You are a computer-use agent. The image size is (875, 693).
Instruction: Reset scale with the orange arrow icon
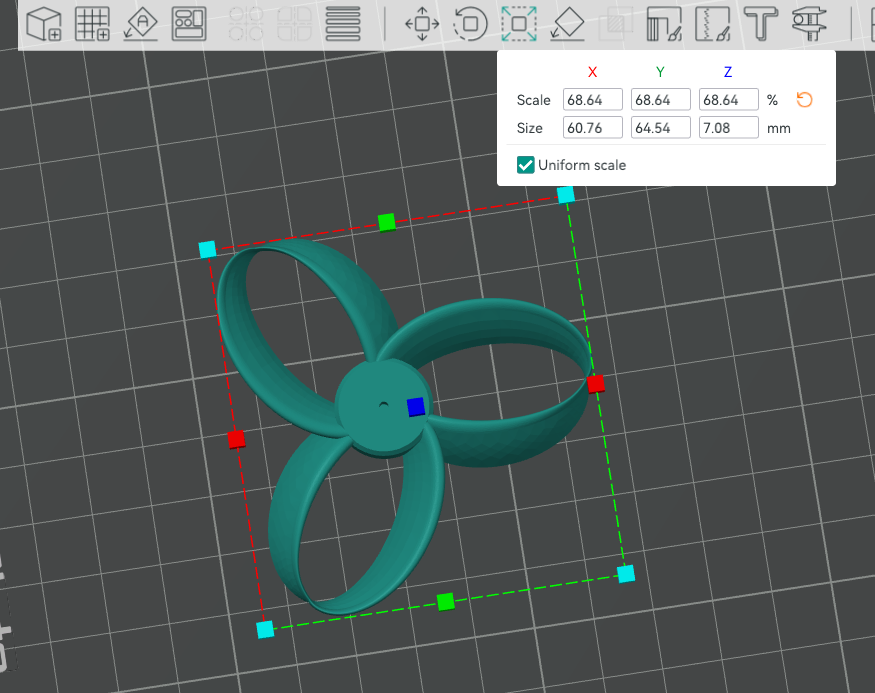coord(804,100)
